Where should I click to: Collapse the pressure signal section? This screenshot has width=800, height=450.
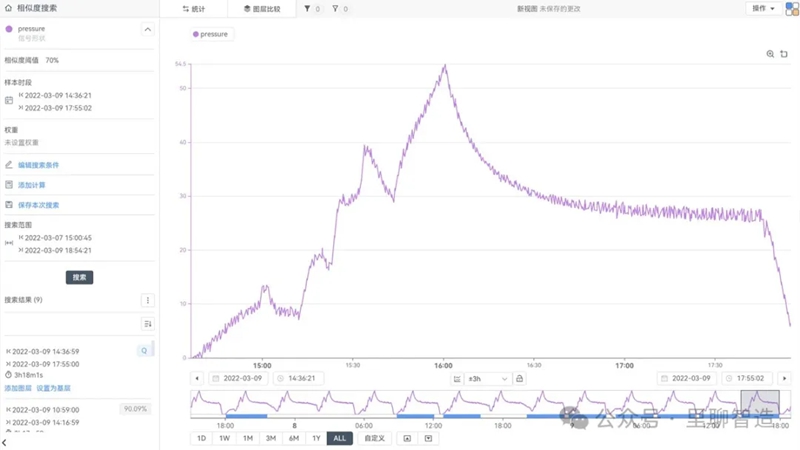click(148, 30)
